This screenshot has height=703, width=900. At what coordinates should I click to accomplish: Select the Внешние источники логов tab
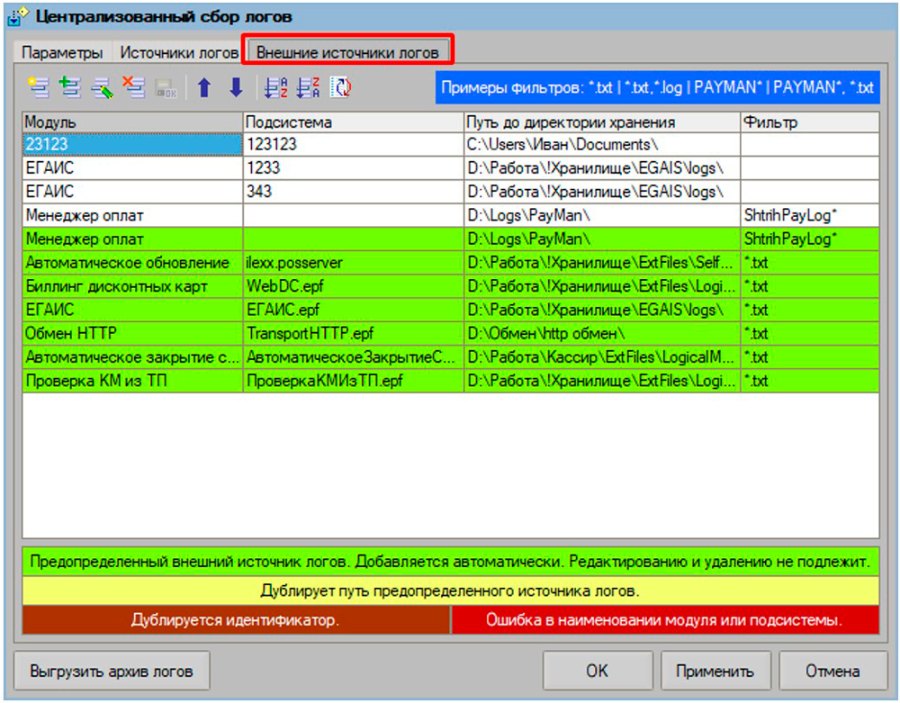[347, 52]
